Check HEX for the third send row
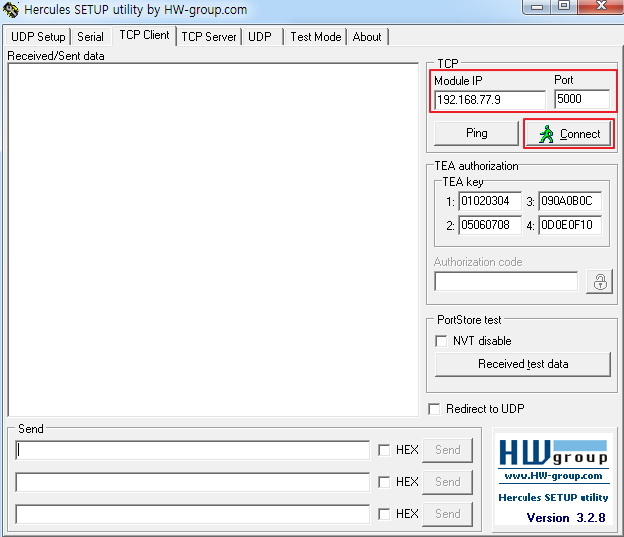 (x=384, y=514)
